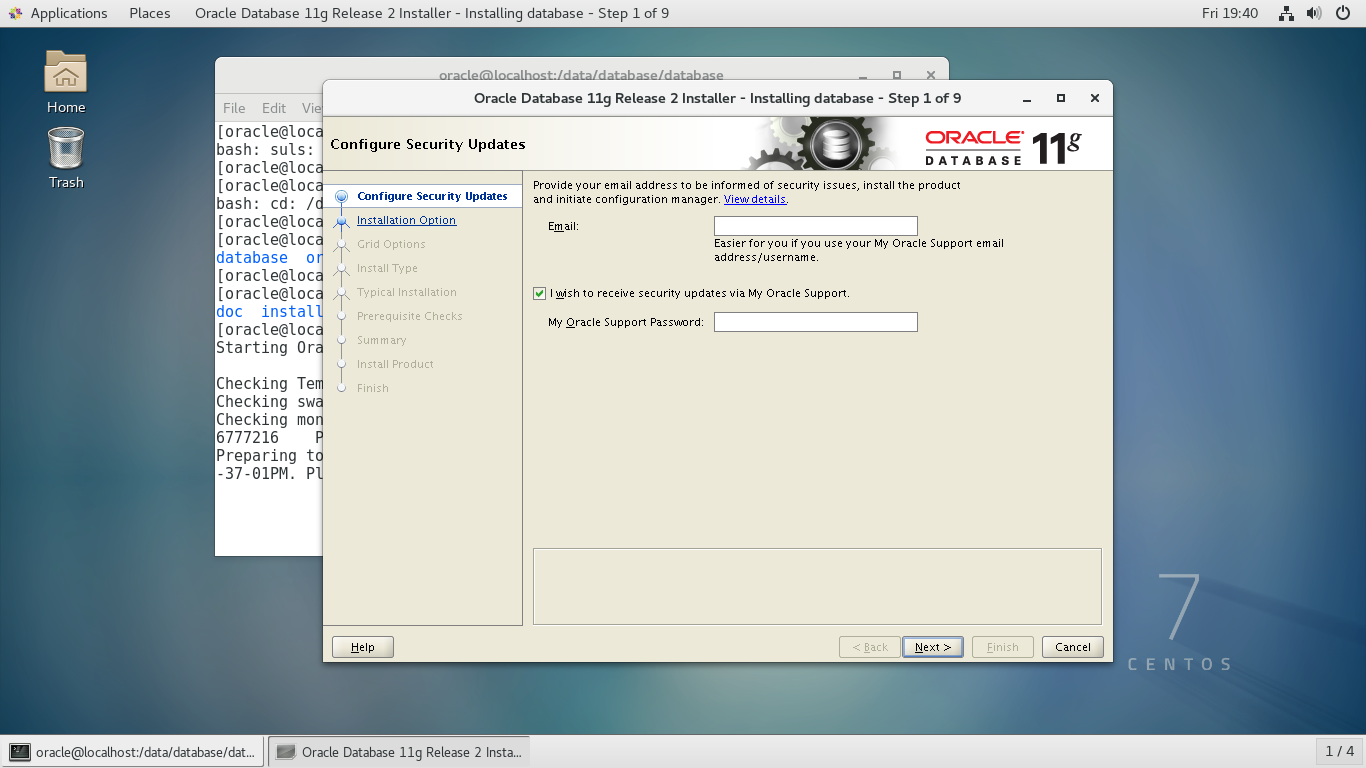Open Edit menu in terminal window
Screen dimensions: 1366x768
pos(274,108)
